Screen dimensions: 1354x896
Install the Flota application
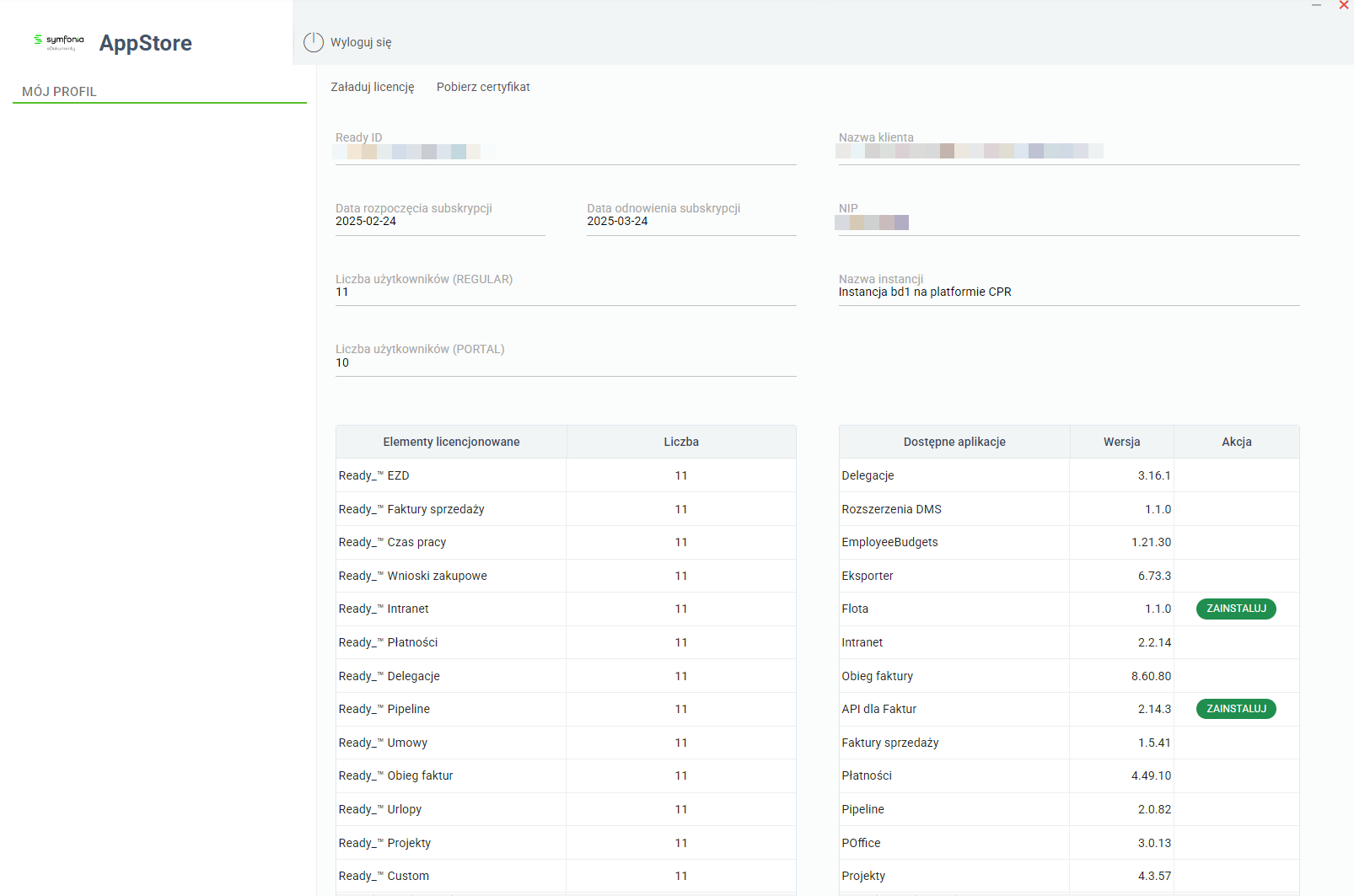(1236, 609)
